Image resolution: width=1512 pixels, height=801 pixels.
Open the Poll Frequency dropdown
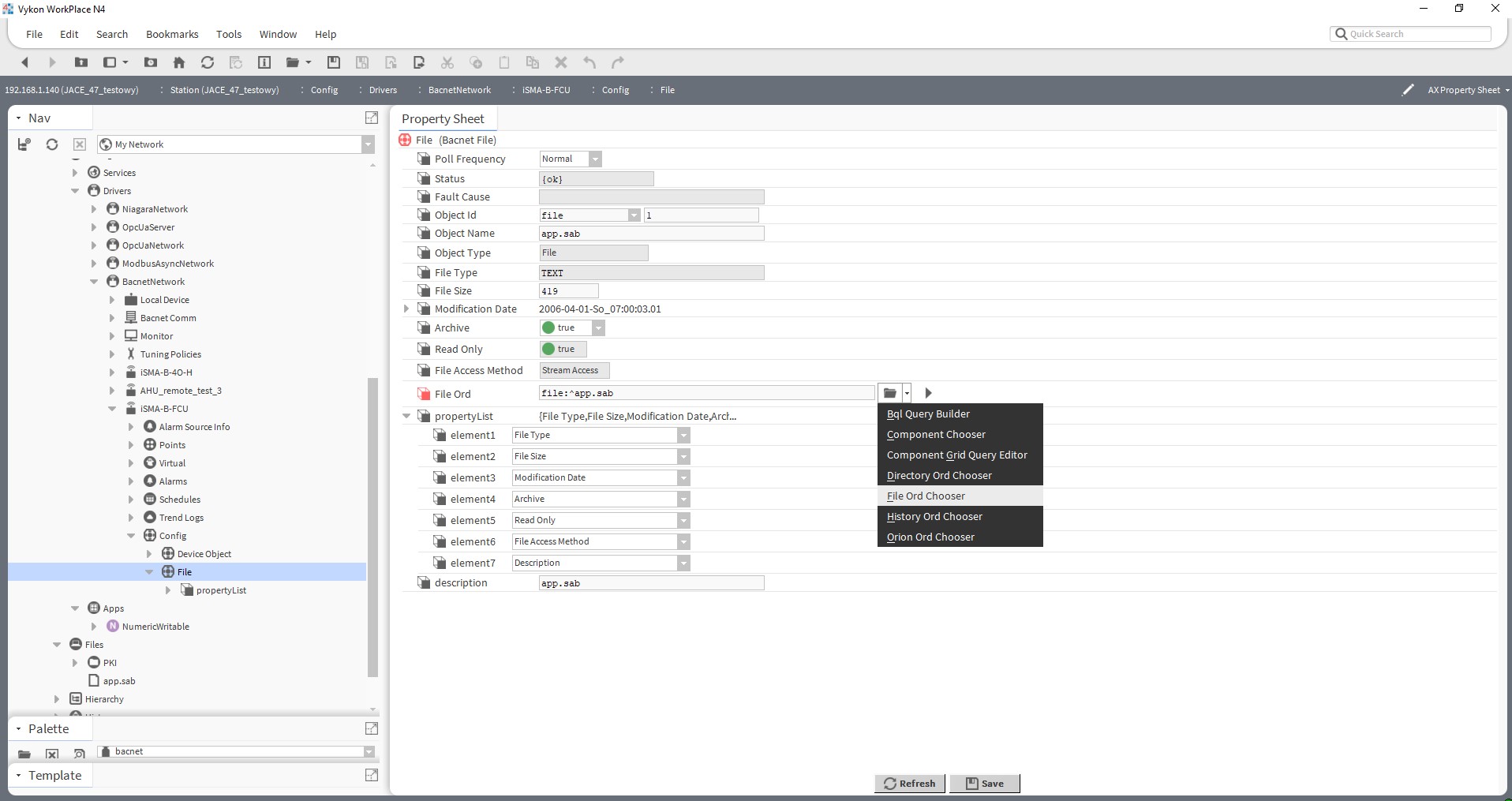(x=594, y=159)
